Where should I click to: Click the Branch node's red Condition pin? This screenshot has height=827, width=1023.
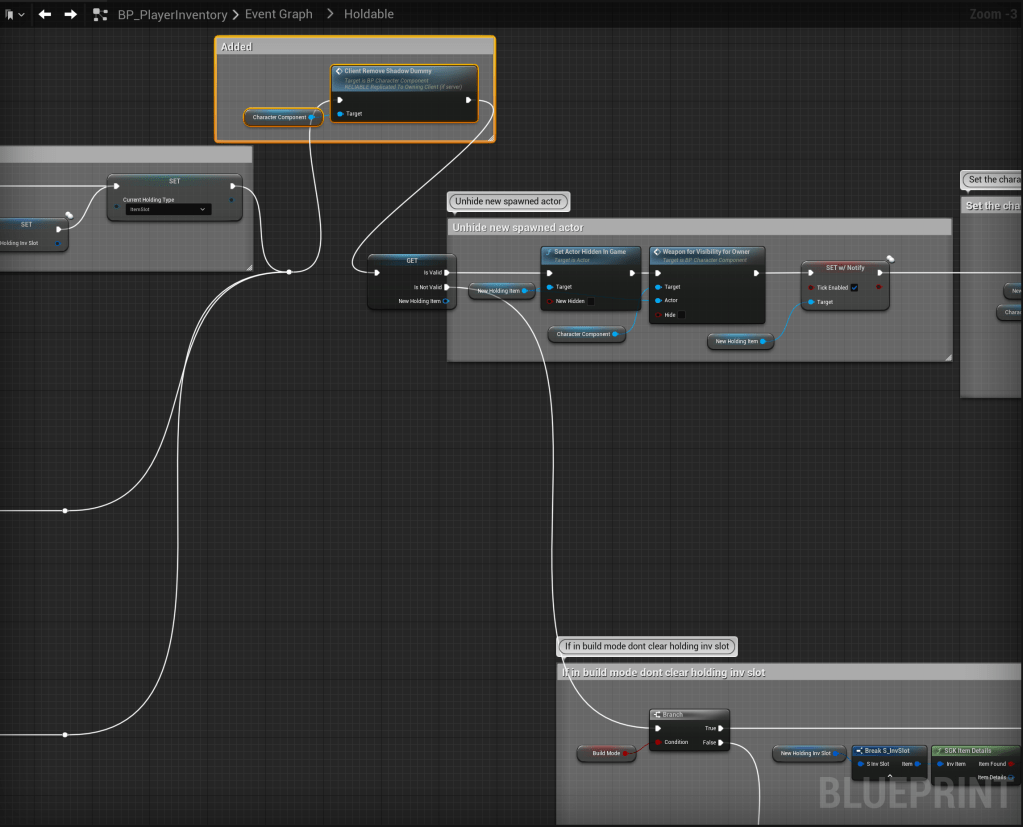(657, 742)
